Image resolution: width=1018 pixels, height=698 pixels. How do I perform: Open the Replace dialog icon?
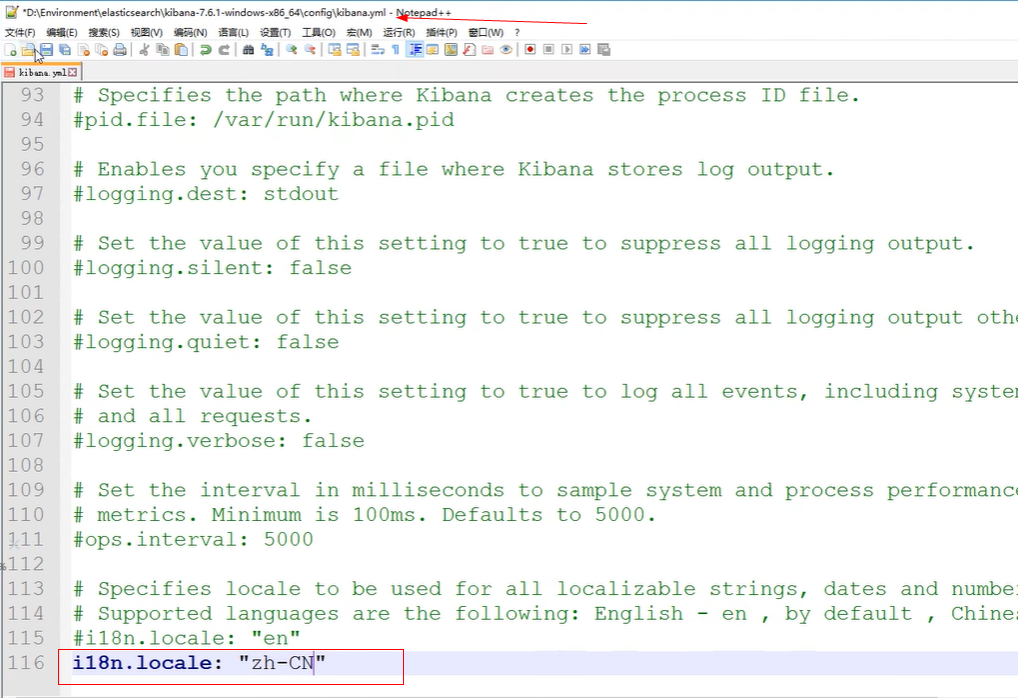click(x=267, y=50)
